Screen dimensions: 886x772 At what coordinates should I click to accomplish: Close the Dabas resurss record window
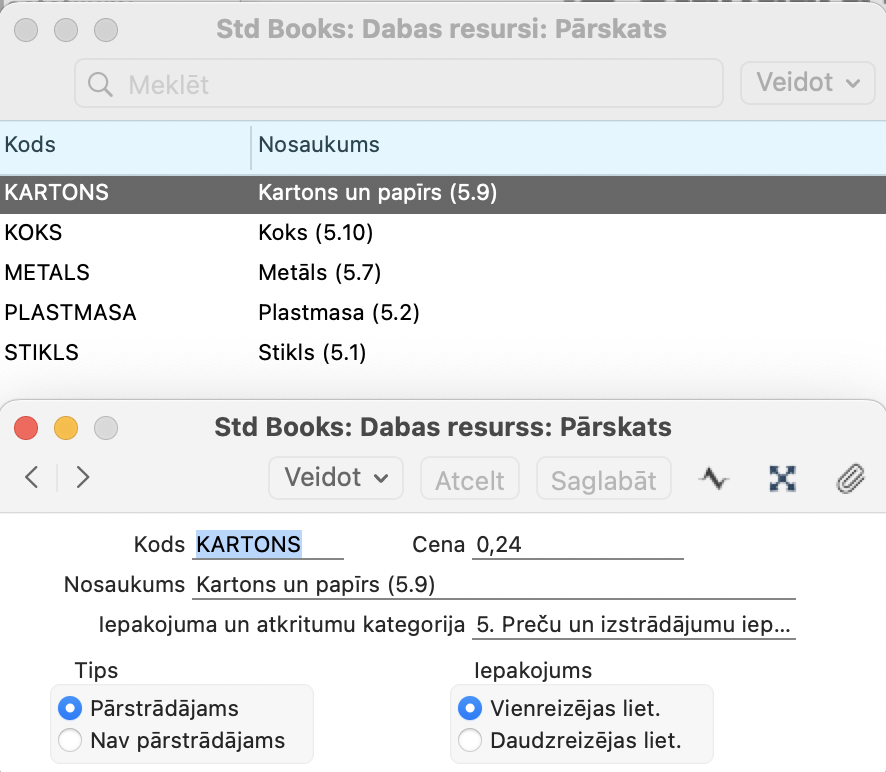[26, 428]
